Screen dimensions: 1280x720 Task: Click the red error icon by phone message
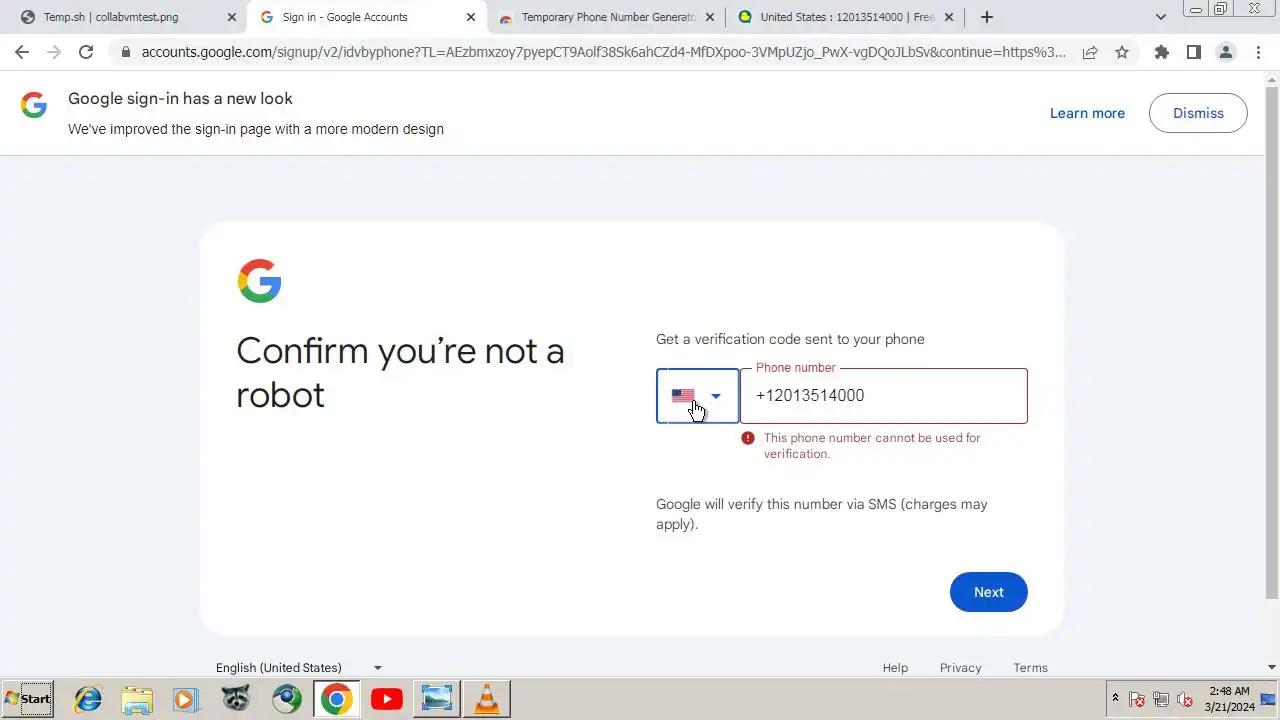(747, 438)
